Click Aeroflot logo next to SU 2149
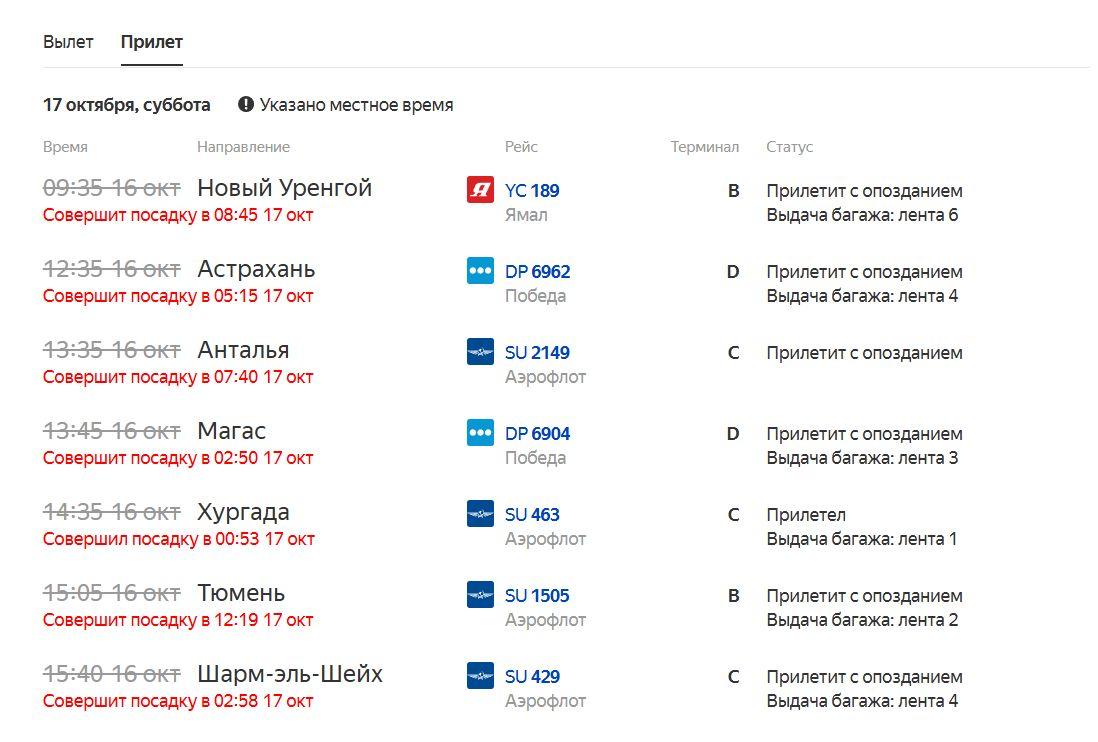Image resolution: width=1098 pixels, height=742 pixels. point(480,352)
